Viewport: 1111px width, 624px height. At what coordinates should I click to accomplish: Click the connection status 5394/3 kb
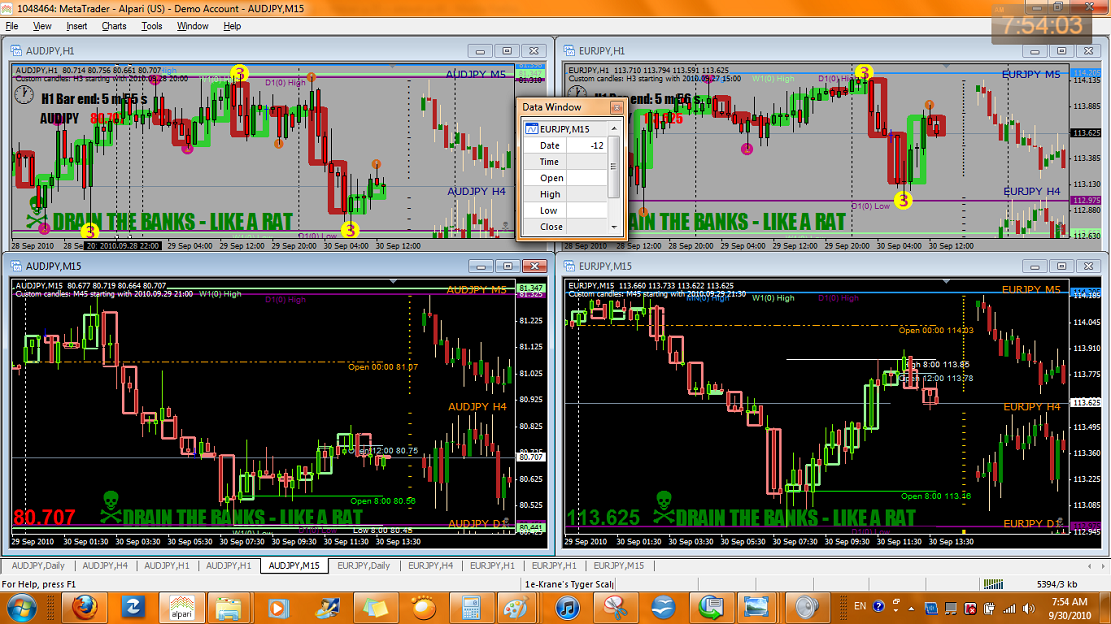(1056, 584)
